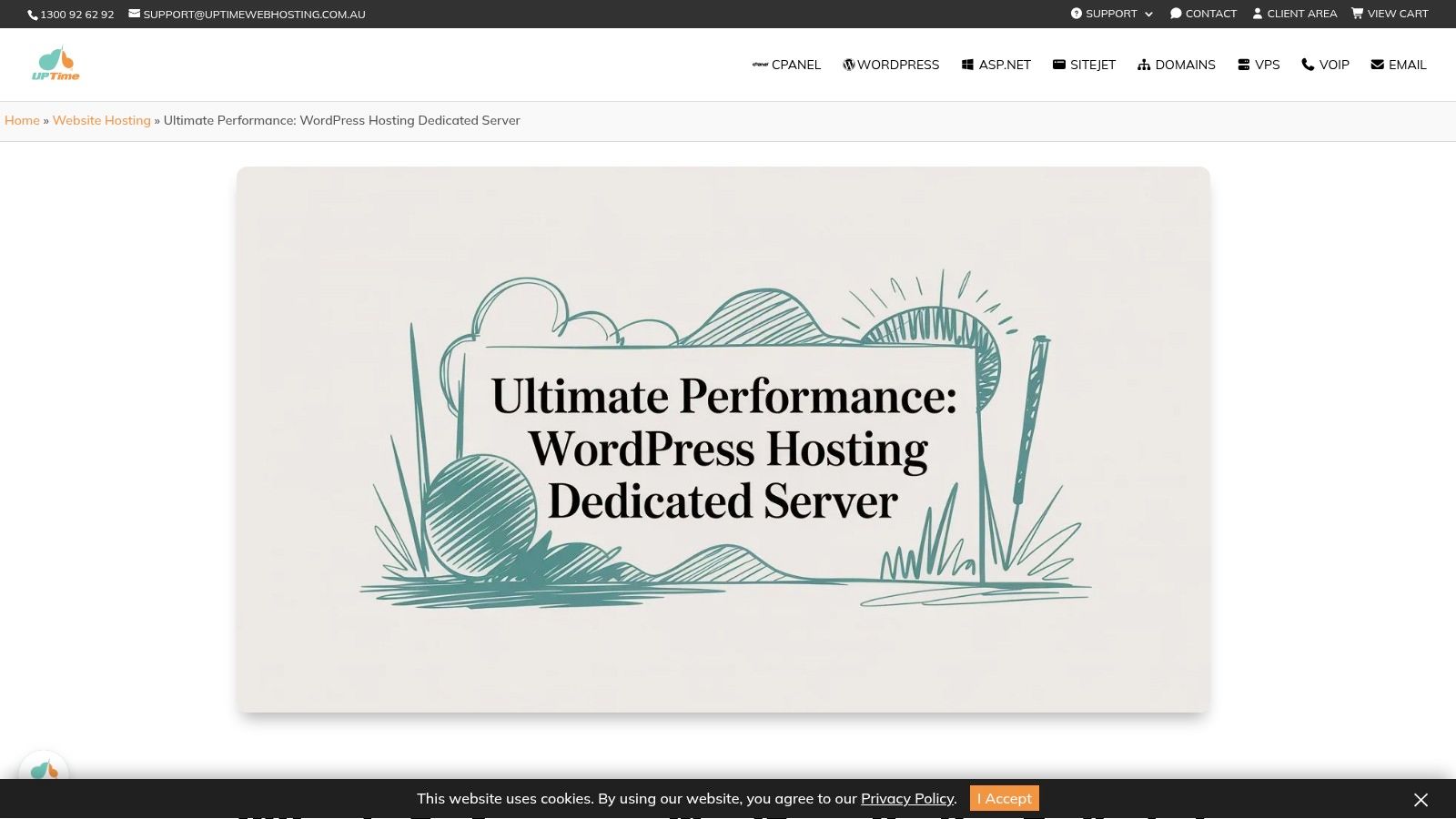The image size is (1456, 819).
Task: Open VIEW CART link
Action: coord(1390,14)
